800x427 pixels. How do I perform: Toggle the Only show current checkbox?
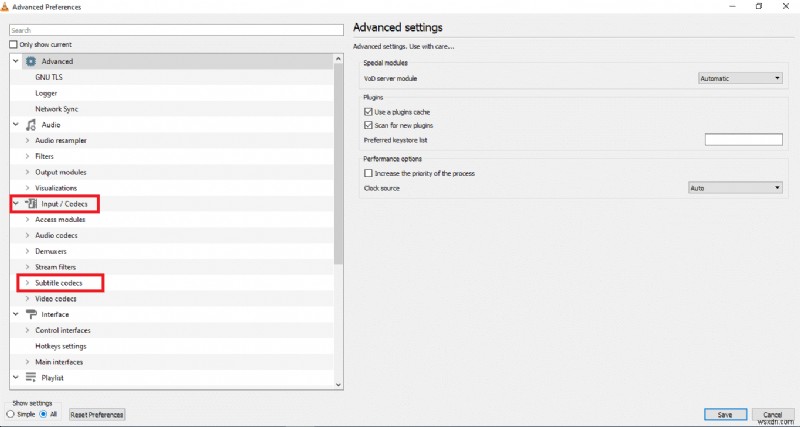click(x=14, y=44)
